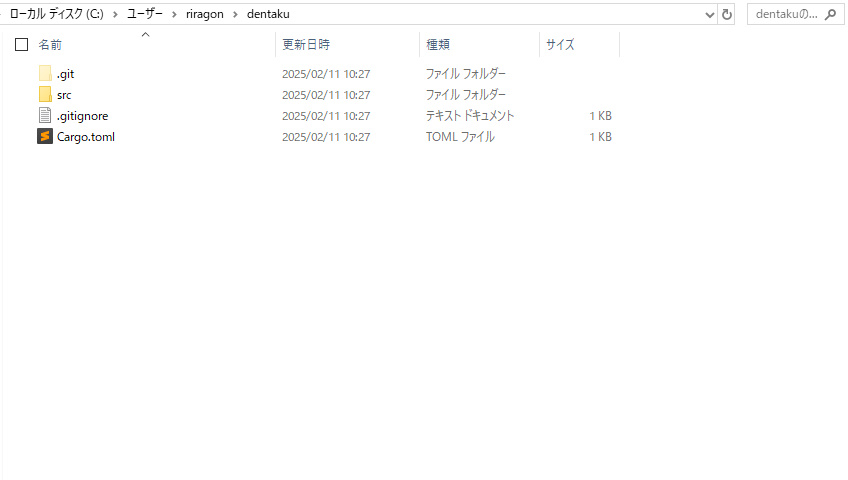Click the .gitignore text document icon
The width and height of the screenshot is (848, 480).
(x=45, y=116)
